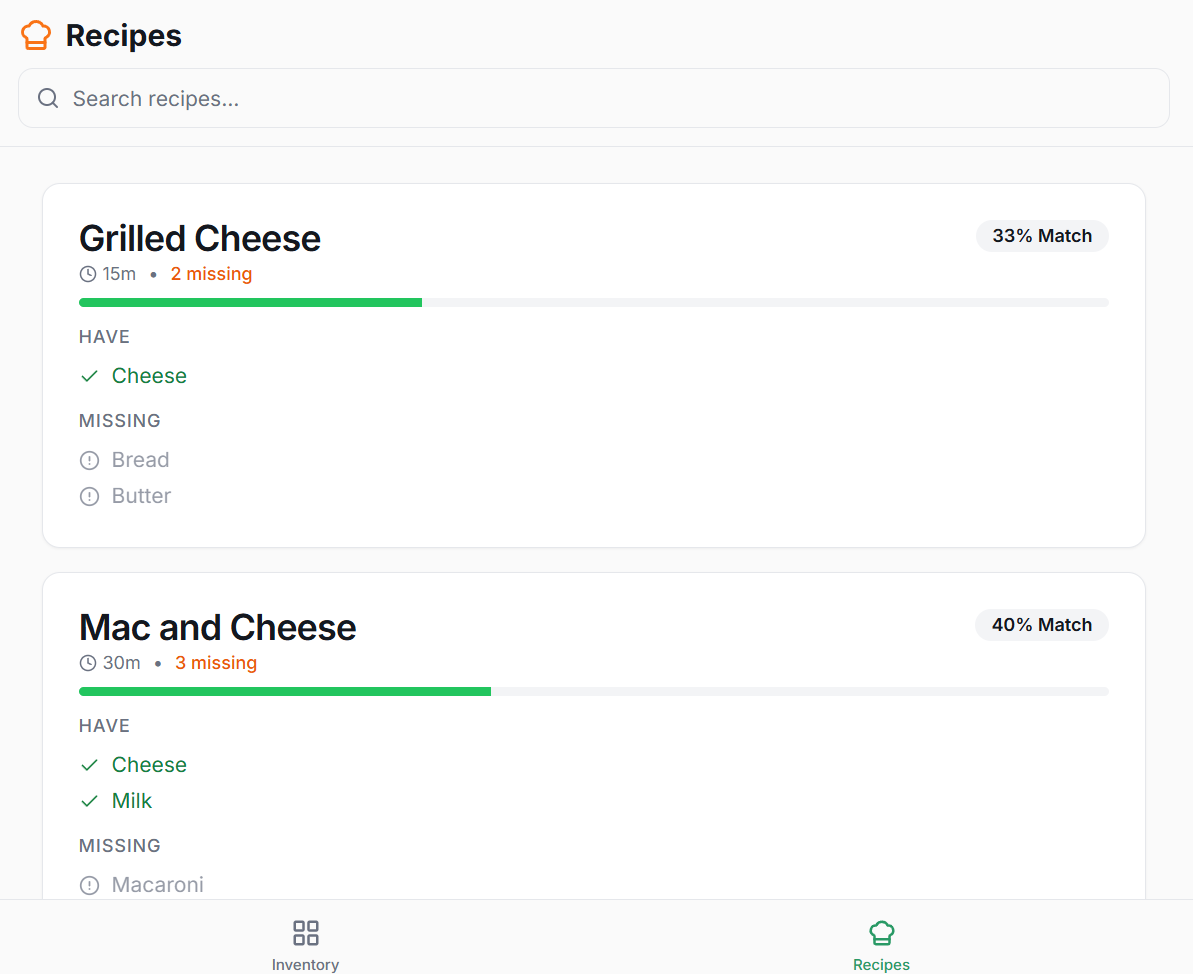Click the Recipes chef hat nav icon

[x=881, y=933]
